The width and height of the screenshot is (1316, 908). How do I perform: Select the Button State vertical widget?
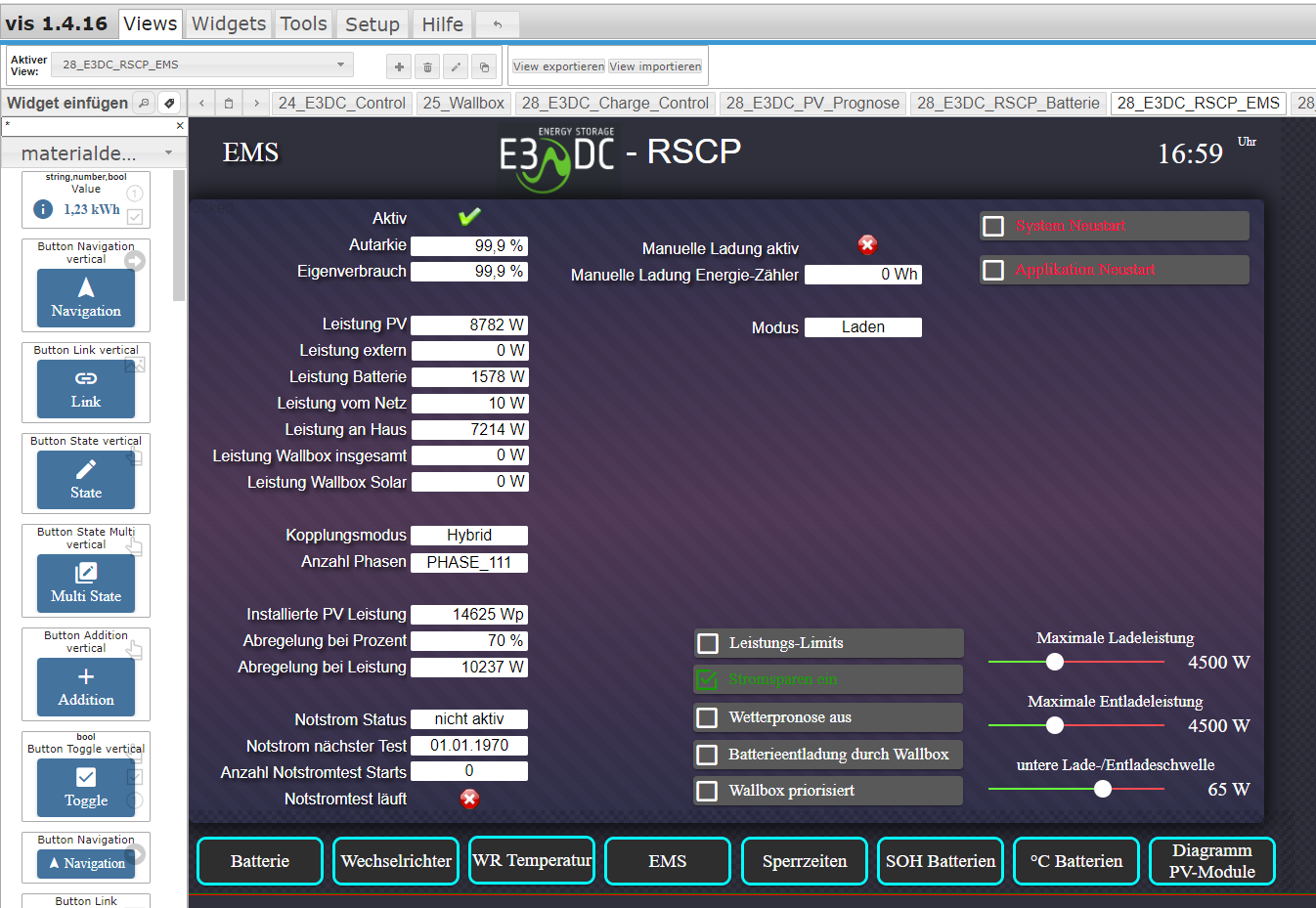[x=86, y=473]
